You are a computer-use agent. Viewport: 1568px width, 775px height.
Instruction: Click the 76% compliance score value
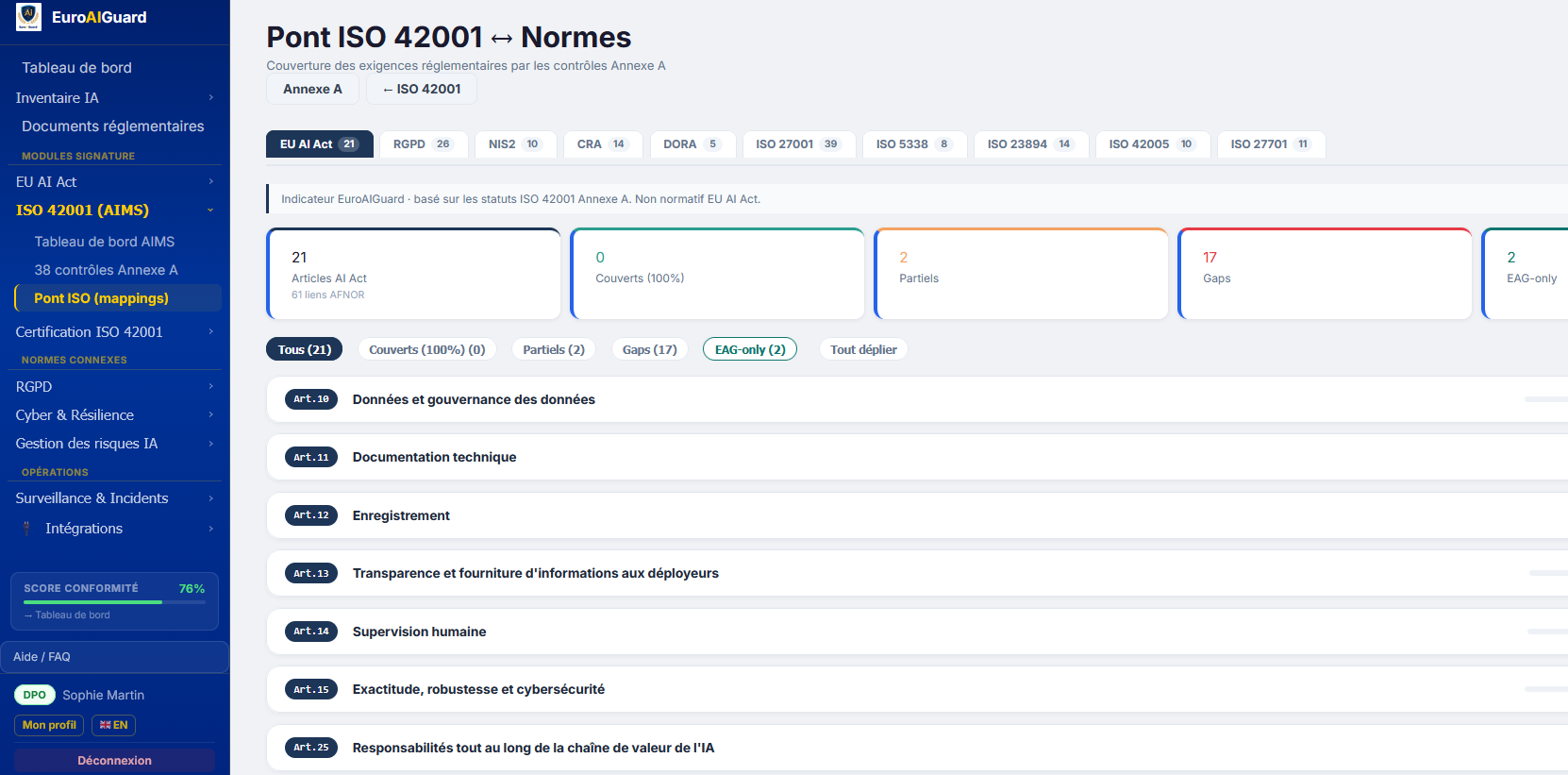[192, 588]
